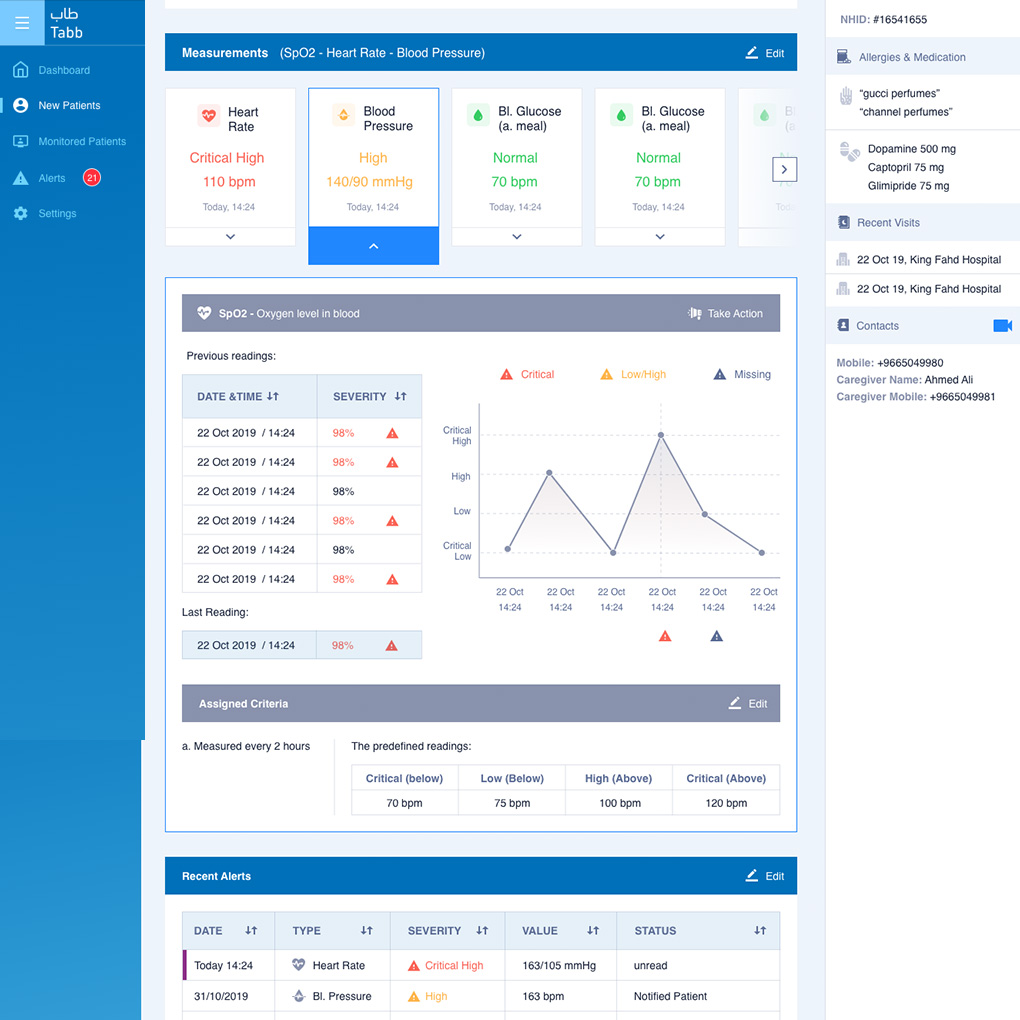The height and width of the screenshot is (1020, 1020).
Task: Click the dark blue missing marker below chart
Action: pos(716,636)
